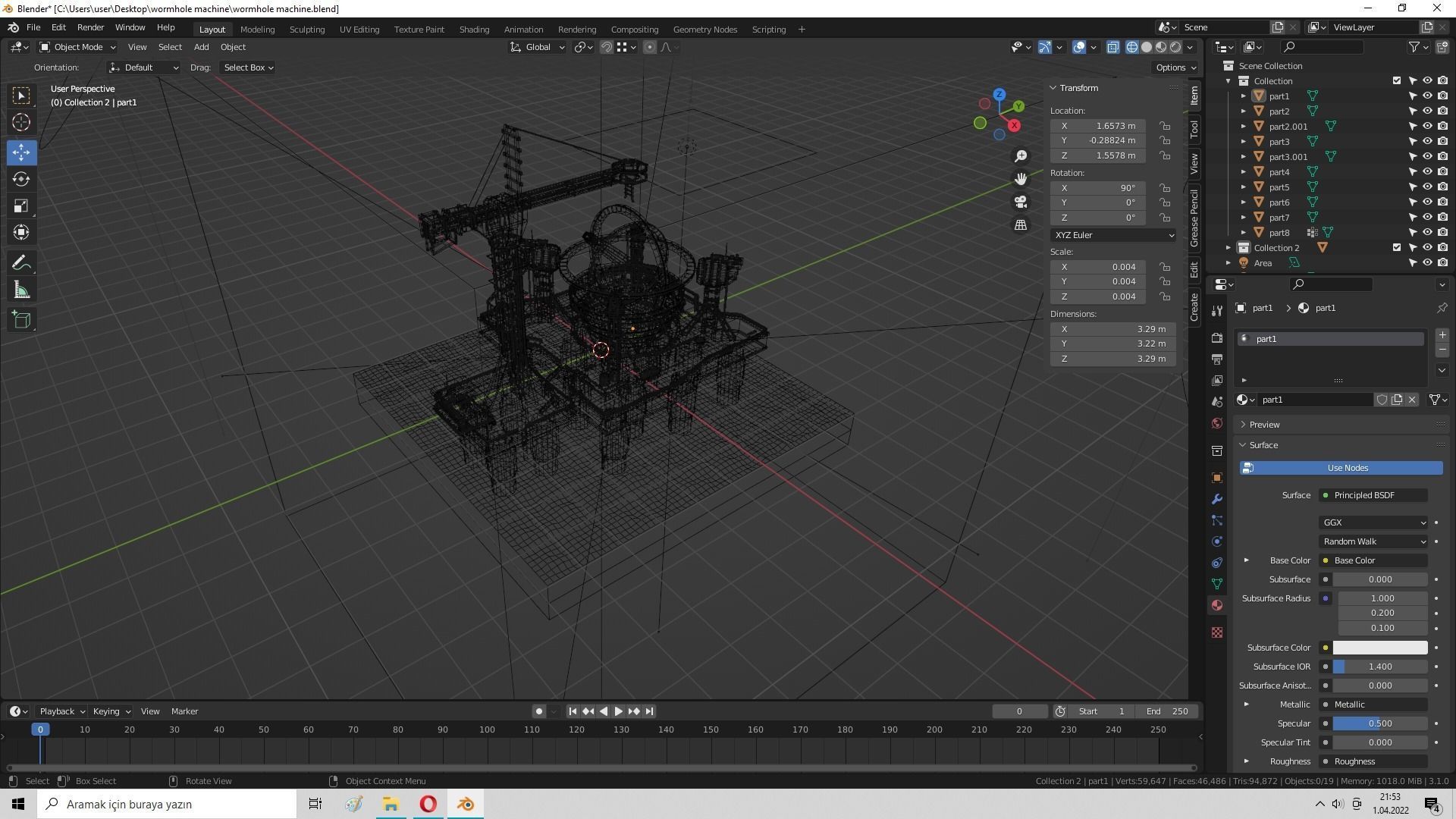Image resolution: width=1456 pixels, height=819 pixels.
Task: Uncheck Collection exclude checkbox
Action: [1397, 81]
